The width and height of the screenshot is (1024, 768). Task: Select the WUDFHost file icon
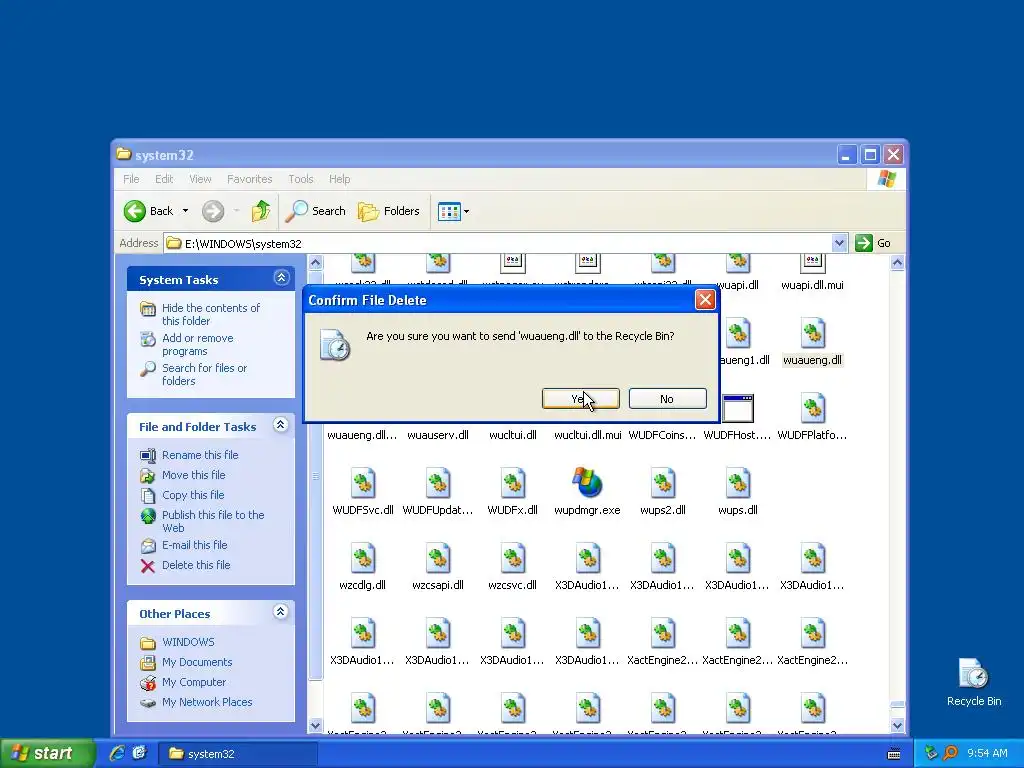click(738, 408)
